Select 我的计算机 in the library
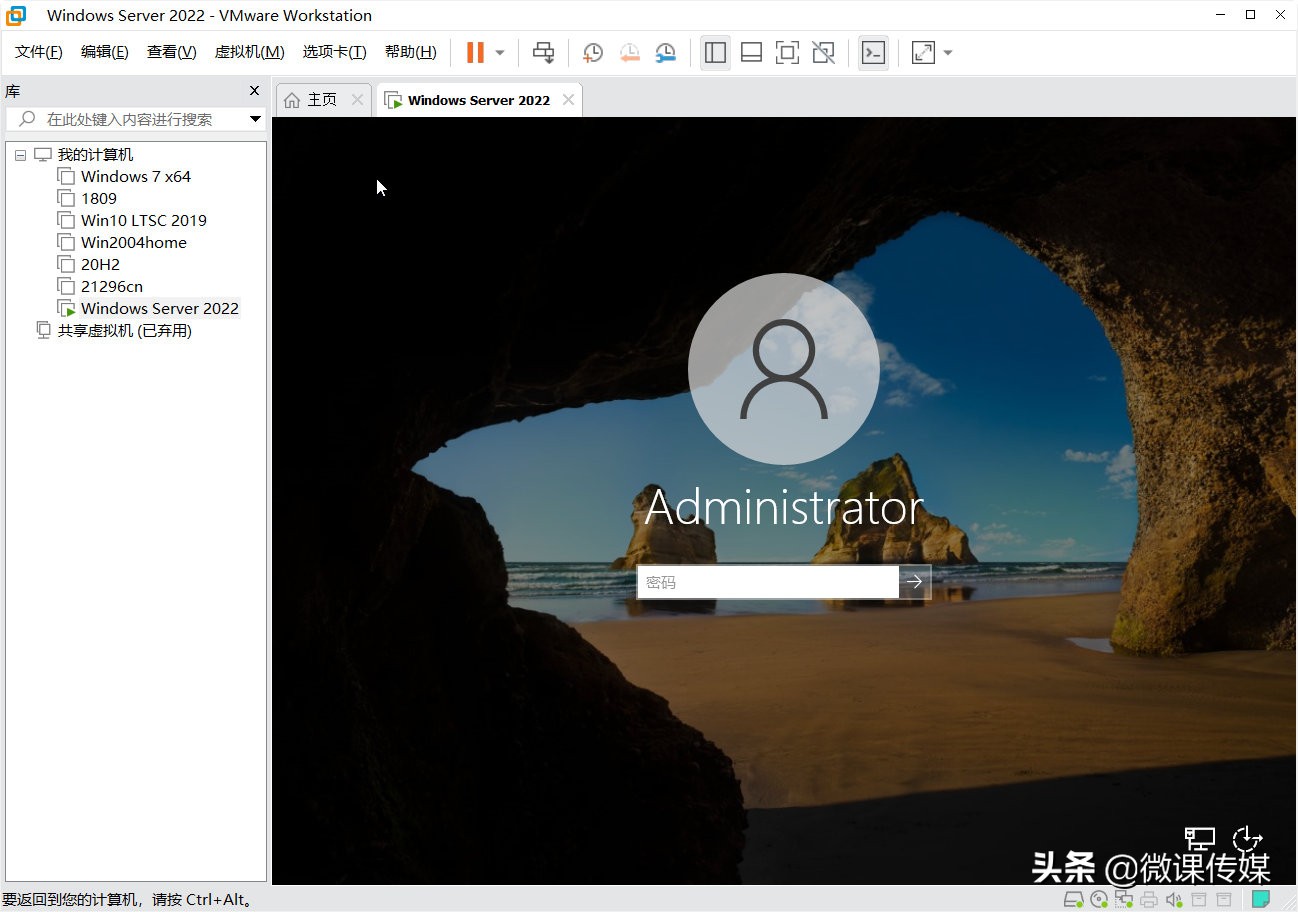 pos(95,155)
